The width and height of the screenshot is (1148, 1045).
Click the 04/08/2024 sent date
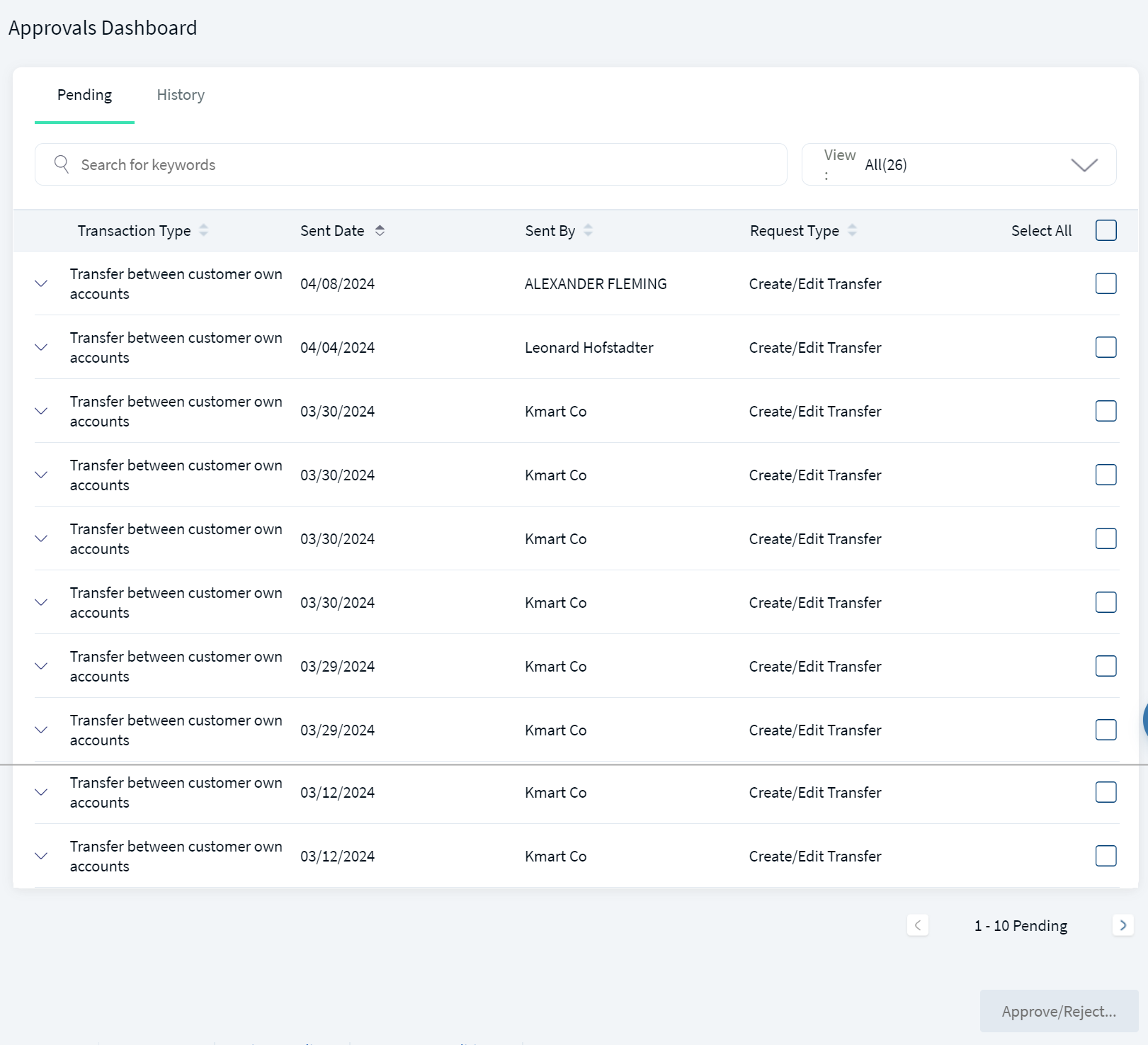coord(338,284)
